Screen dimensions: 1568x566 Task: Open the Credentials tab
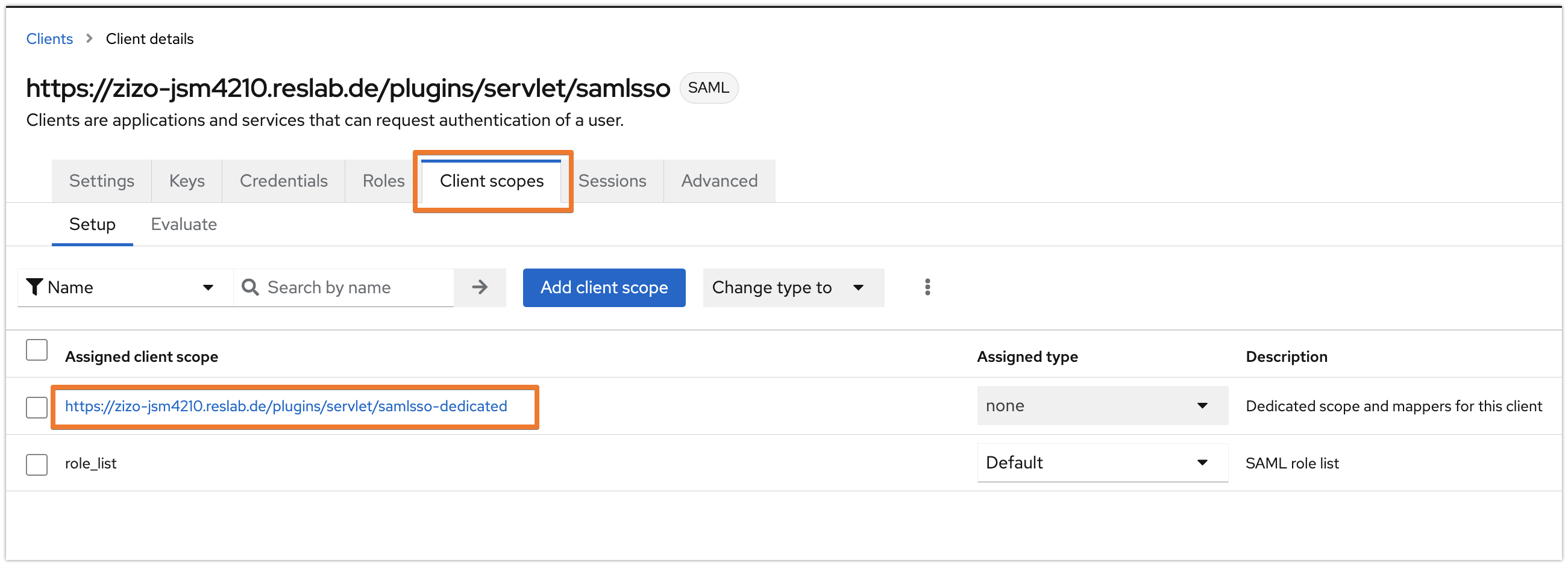pyautogui.click(x=284, y=181)
